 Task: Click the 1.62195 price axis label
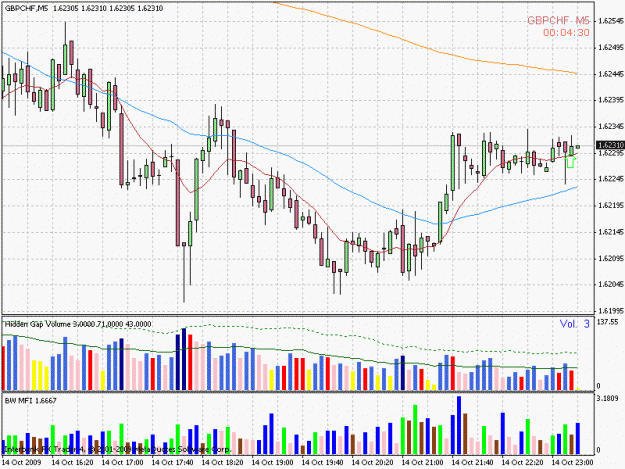click(x=611, y=205)
